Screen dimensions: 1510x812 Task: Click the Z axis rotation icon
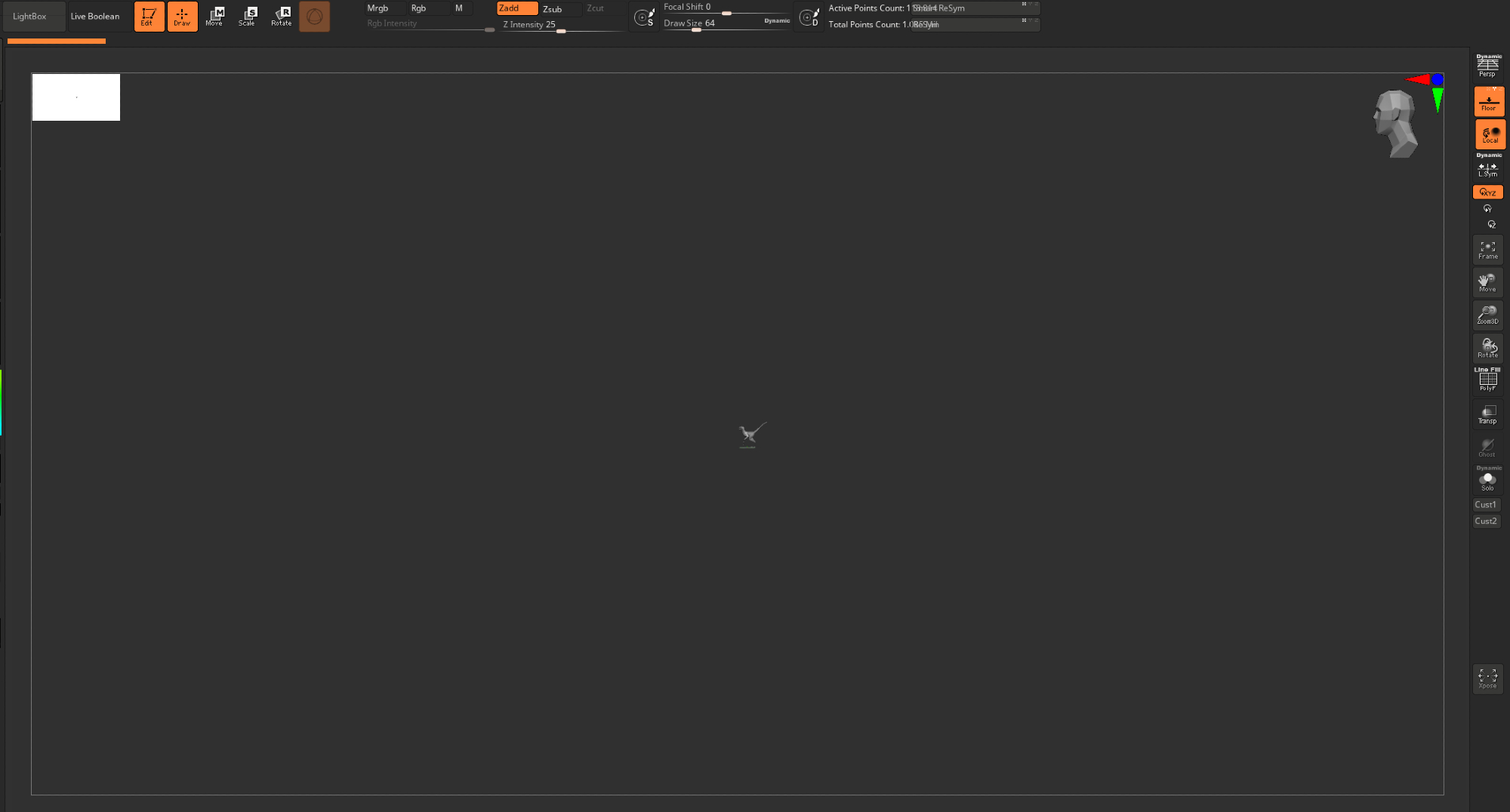(x=1490, y=224)
